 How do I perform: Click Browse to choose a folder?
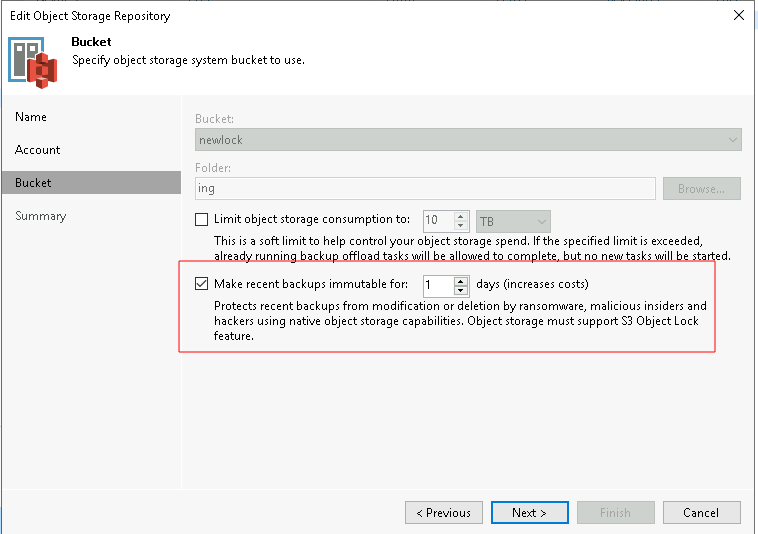[x=700, y=188]
